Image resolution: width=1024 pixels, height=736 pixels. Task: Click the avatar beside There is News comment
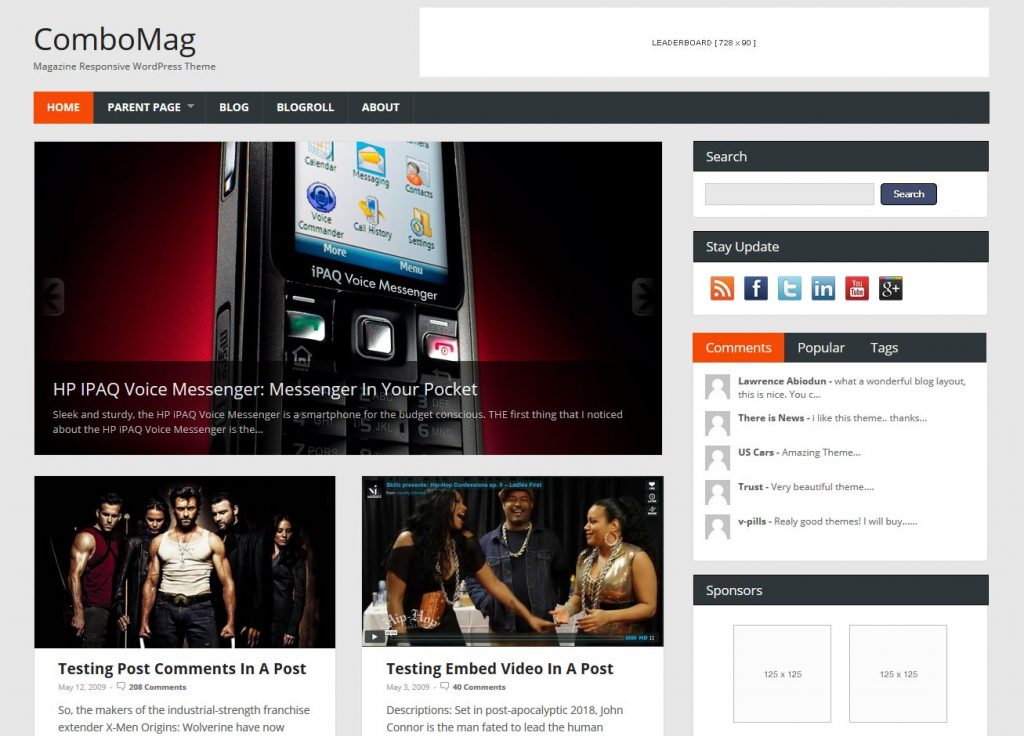coord(717,423)
